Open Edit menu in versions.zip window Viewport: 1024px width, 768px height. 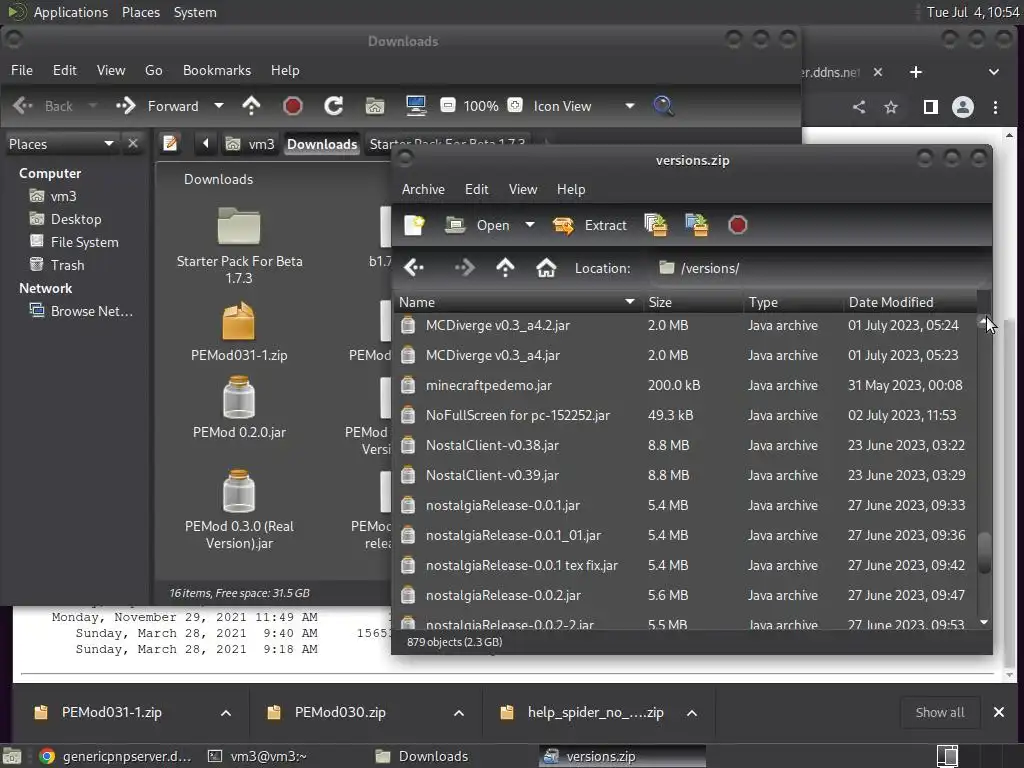pos(477,189)
